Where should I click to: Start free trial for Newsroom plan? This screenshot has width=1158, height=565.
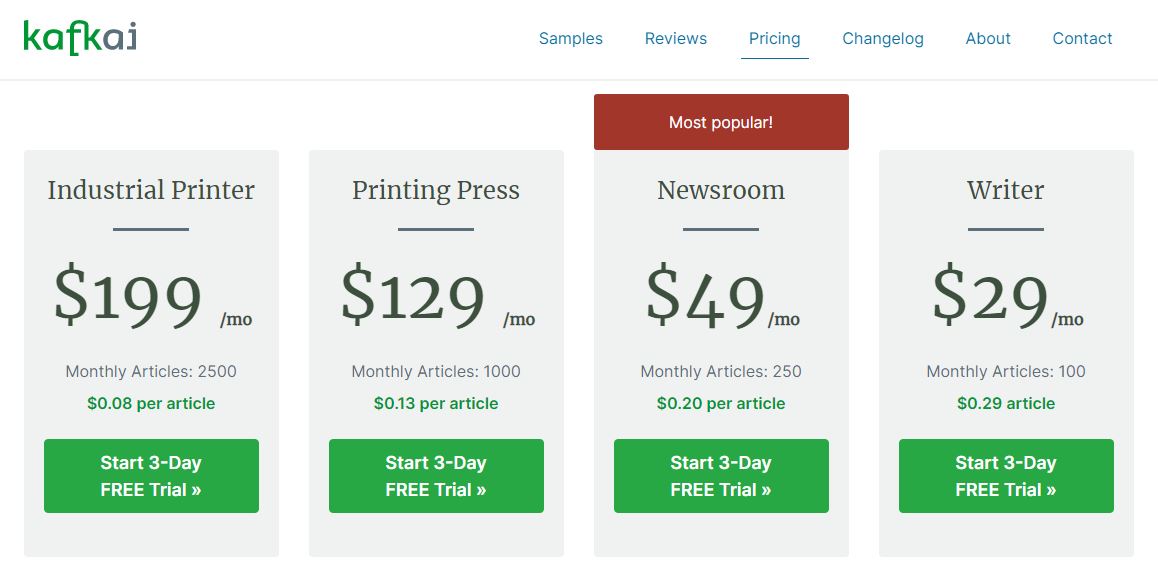click(x=721, y=476)
